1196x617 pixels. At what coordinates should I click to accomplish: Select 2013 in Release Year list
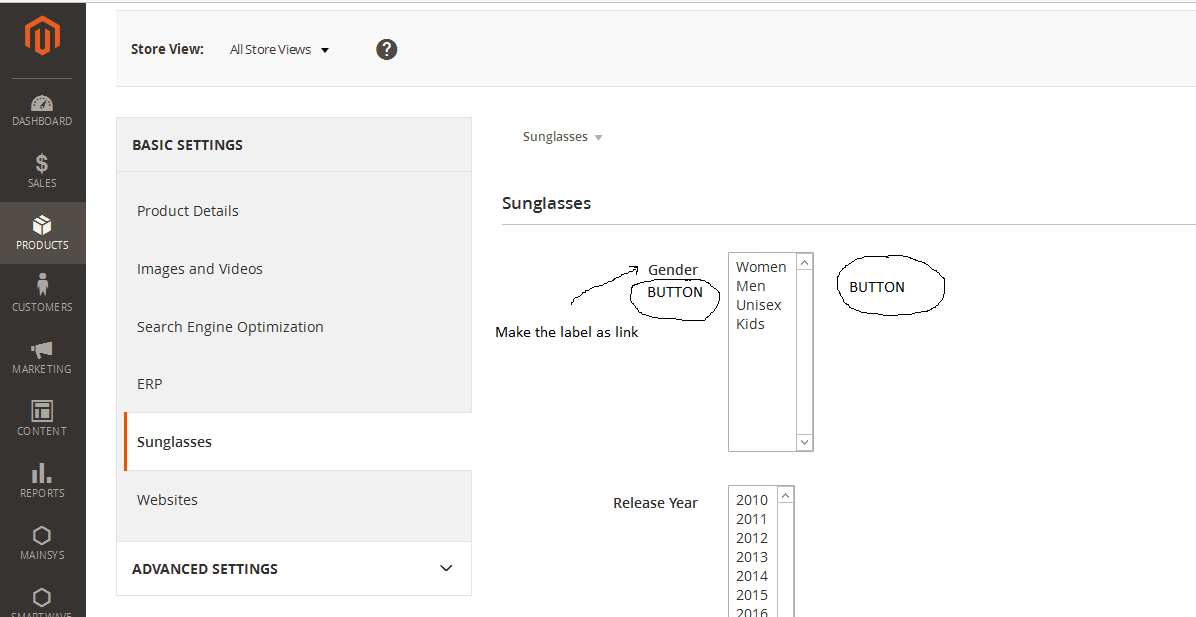(x=752, y=557)
